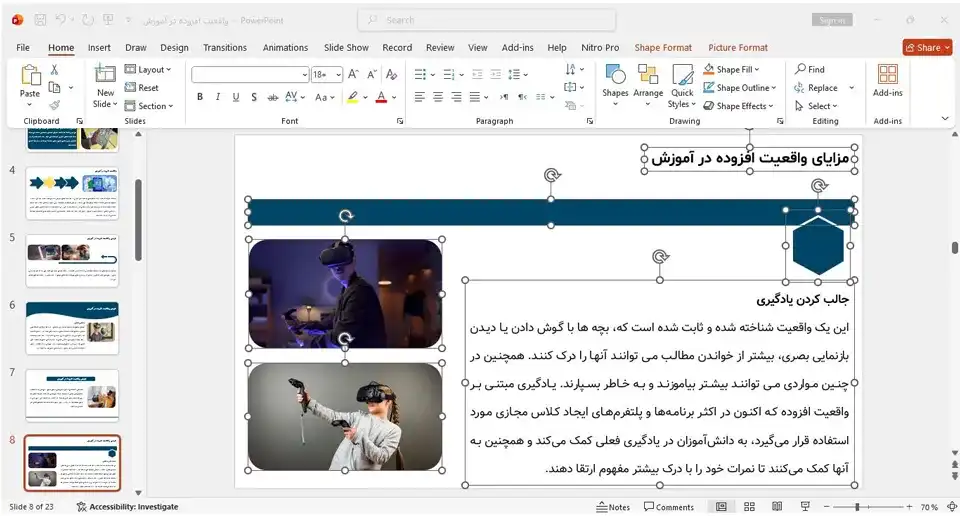Image resolution: width=960 pixels, height=516 pixels.
Task: Reset the slide layout
Action: click(x=141, y=88)
